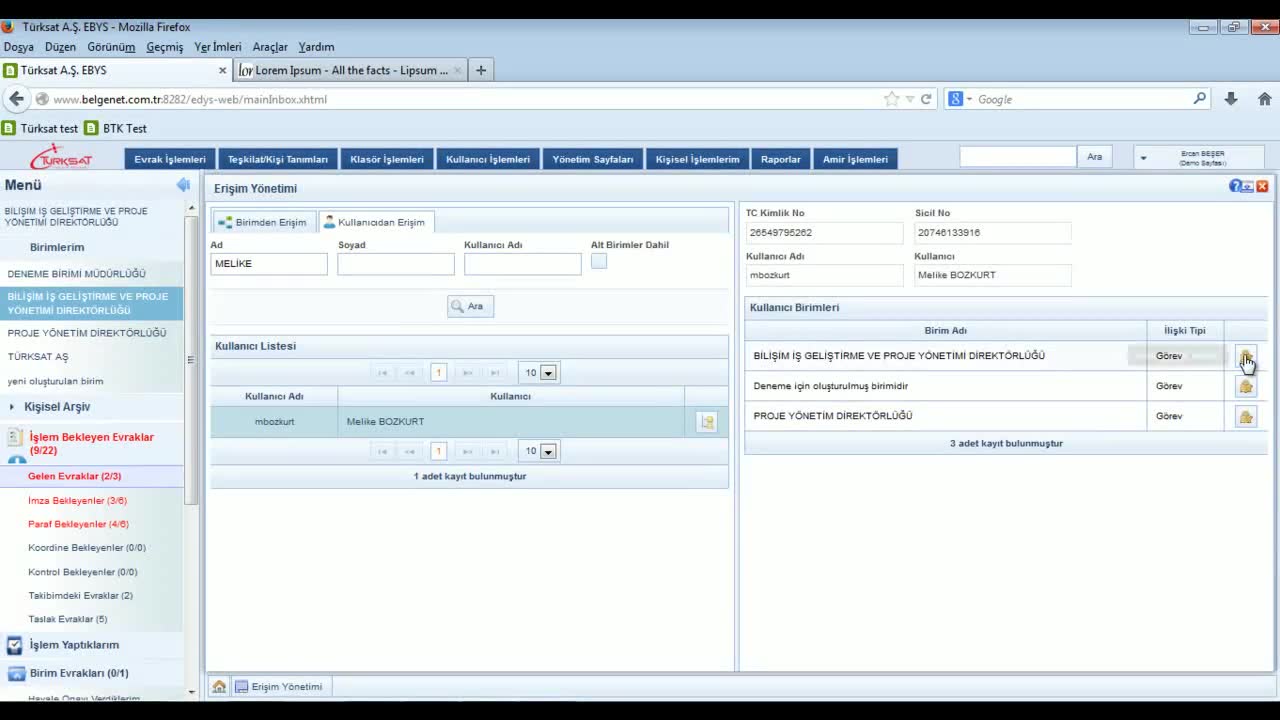Open Firefox downloads arrow icon
This screenshot has width=1280, height=720.
(1231, 99)
